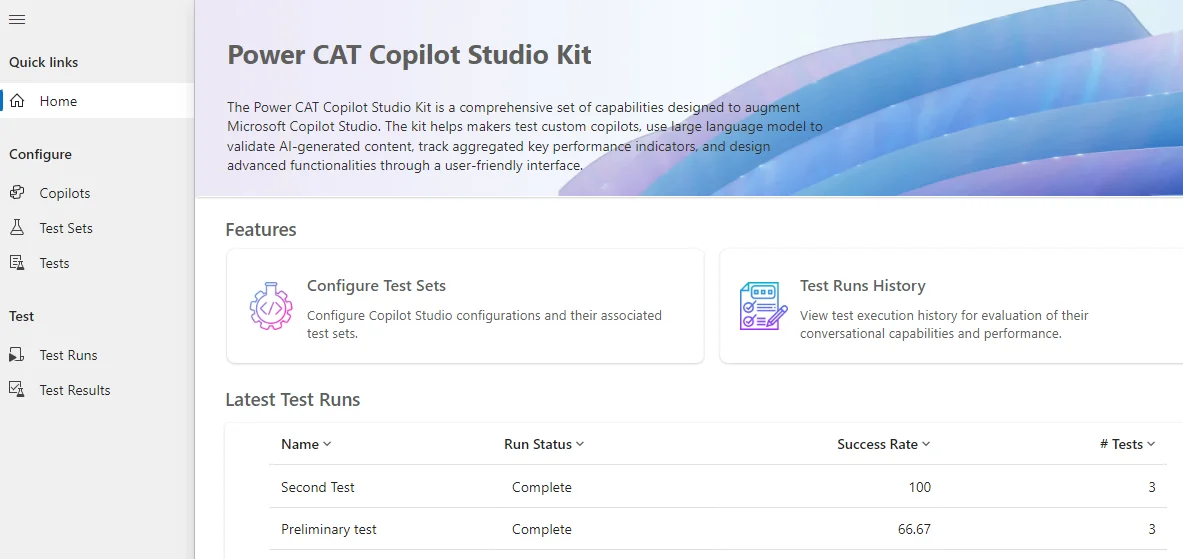The height and width of the screenshot is (559, 1183).
Task: Click the Copilots icon in the sidebar
Action: click(x=17, y=193)
